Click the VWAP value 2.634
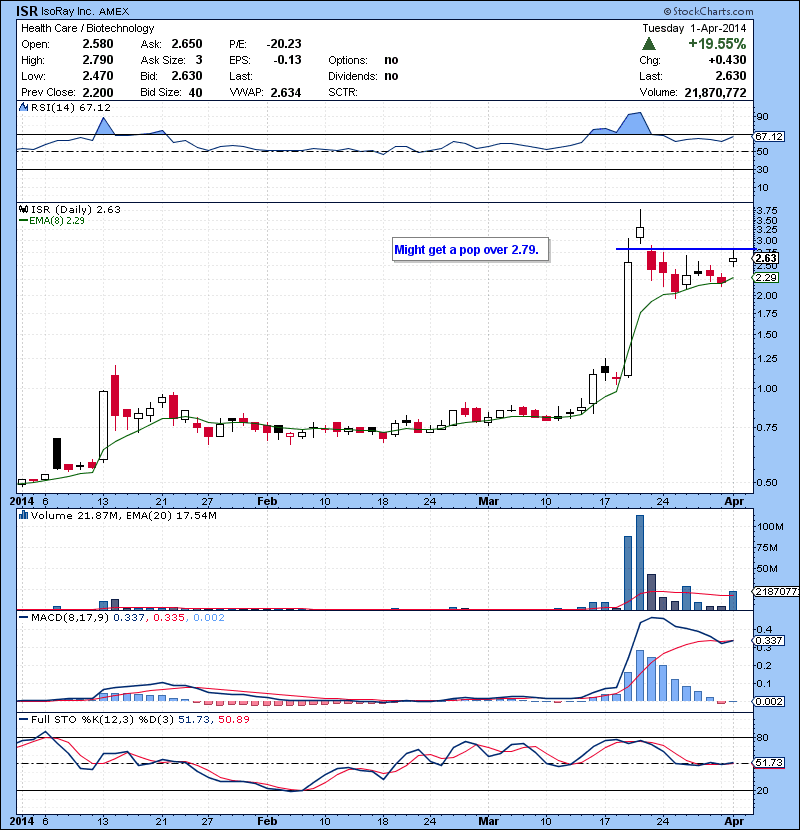 [x=286, y=93]
